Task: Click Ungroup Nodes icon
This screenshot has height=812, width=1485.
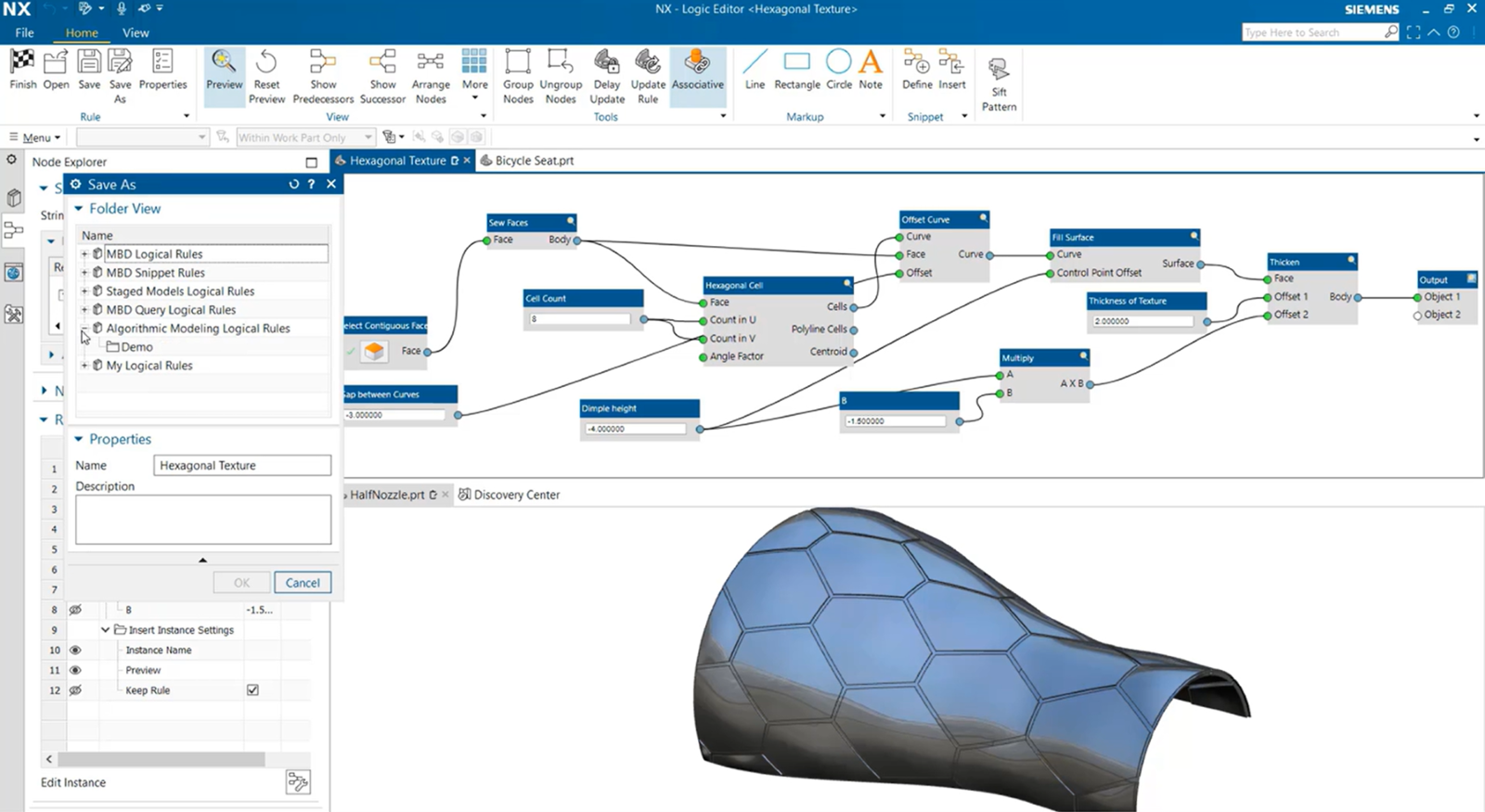Action: (x=561, y=62)
